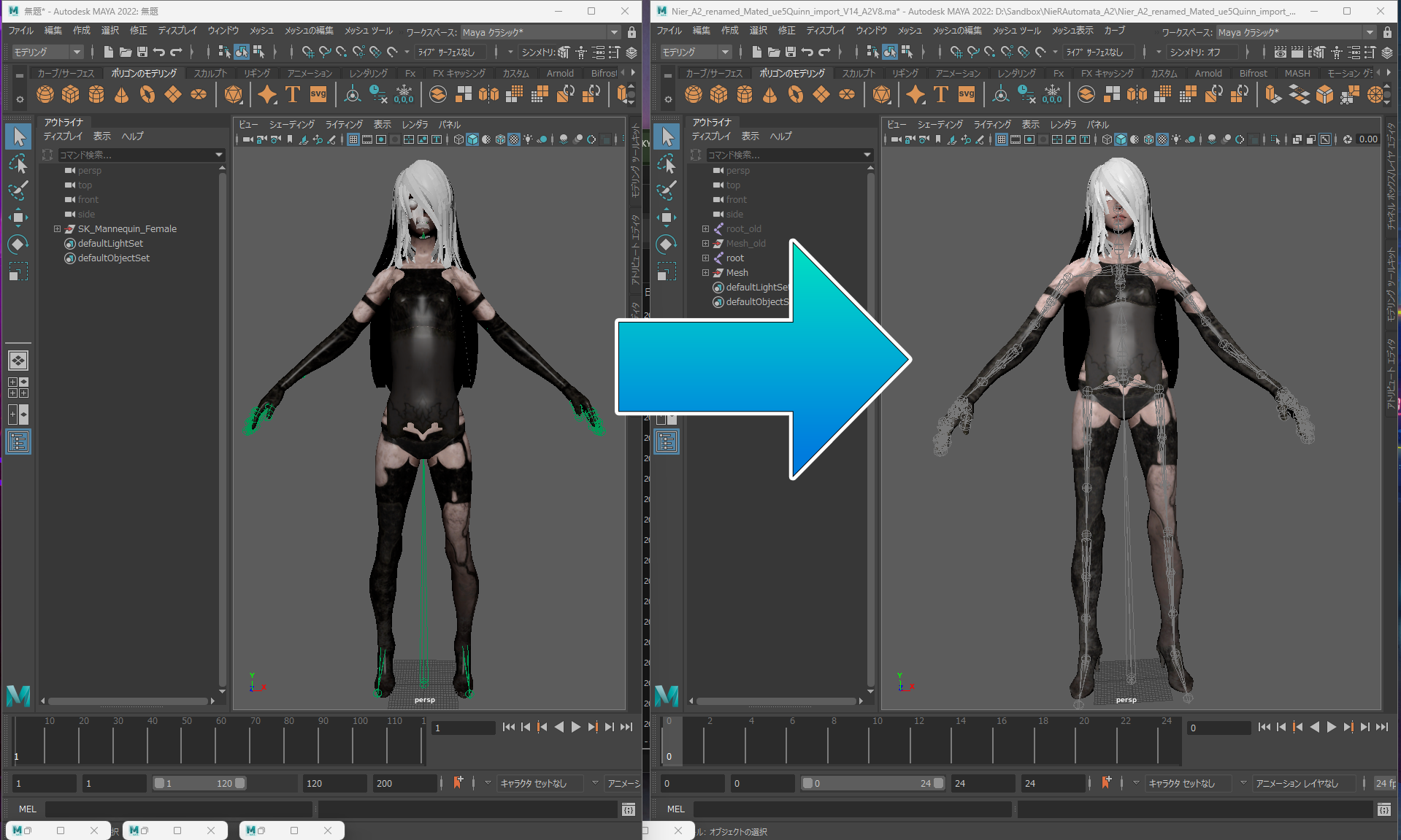Toggle auto keyframe in left window

(x=458, y=783)
